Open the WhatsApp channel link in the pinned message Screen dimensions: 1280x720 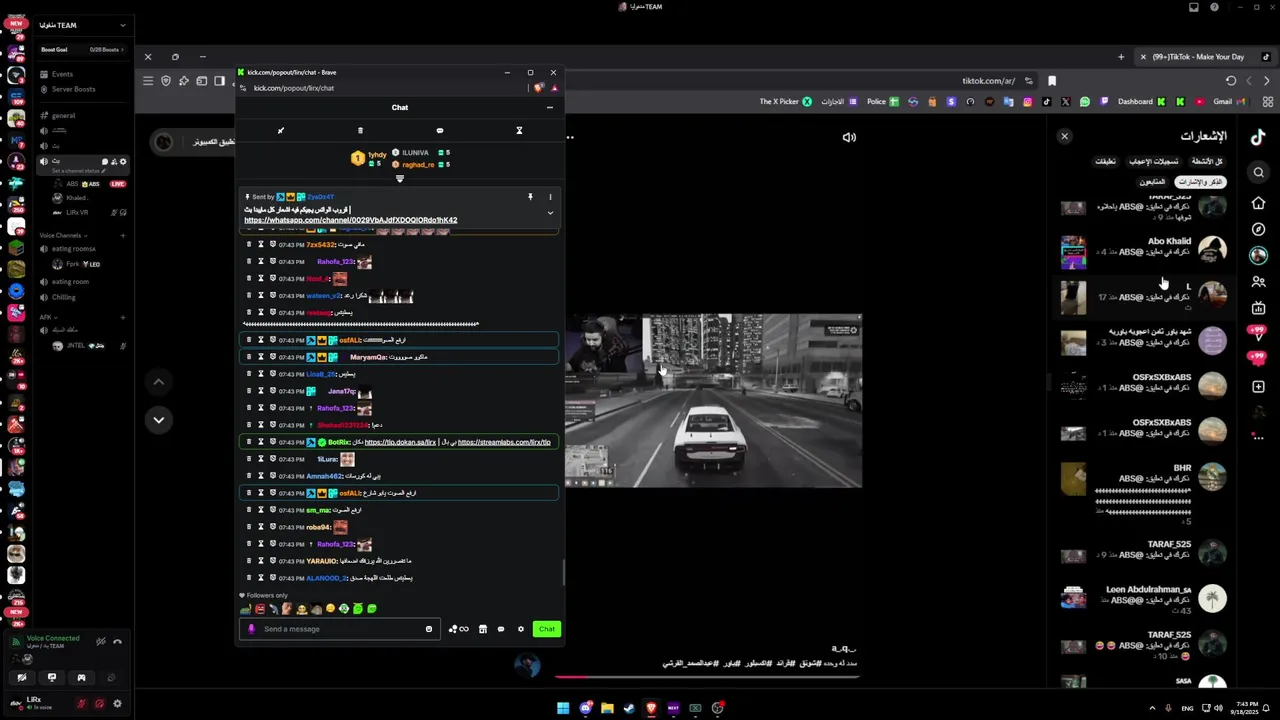click(x=351, y=220)
